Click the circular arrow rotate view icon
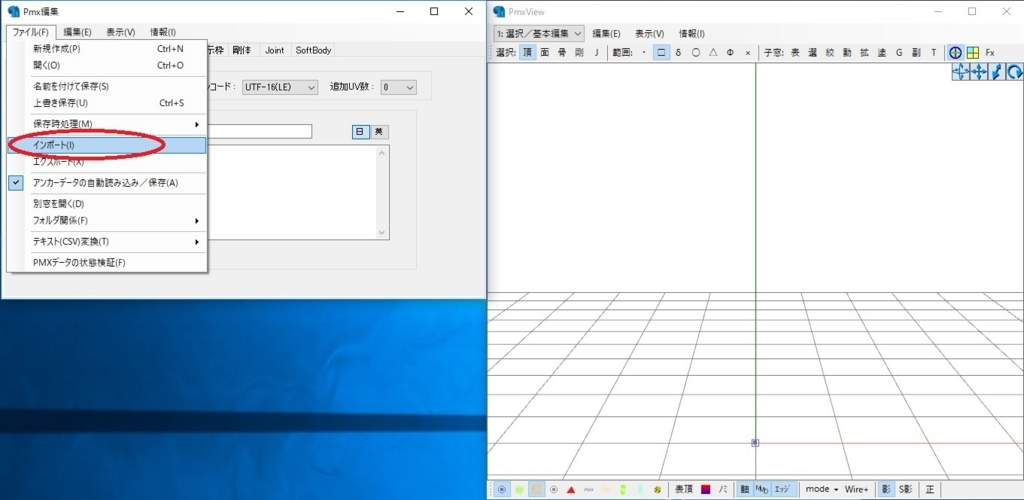 click(x=1014, y=72)
